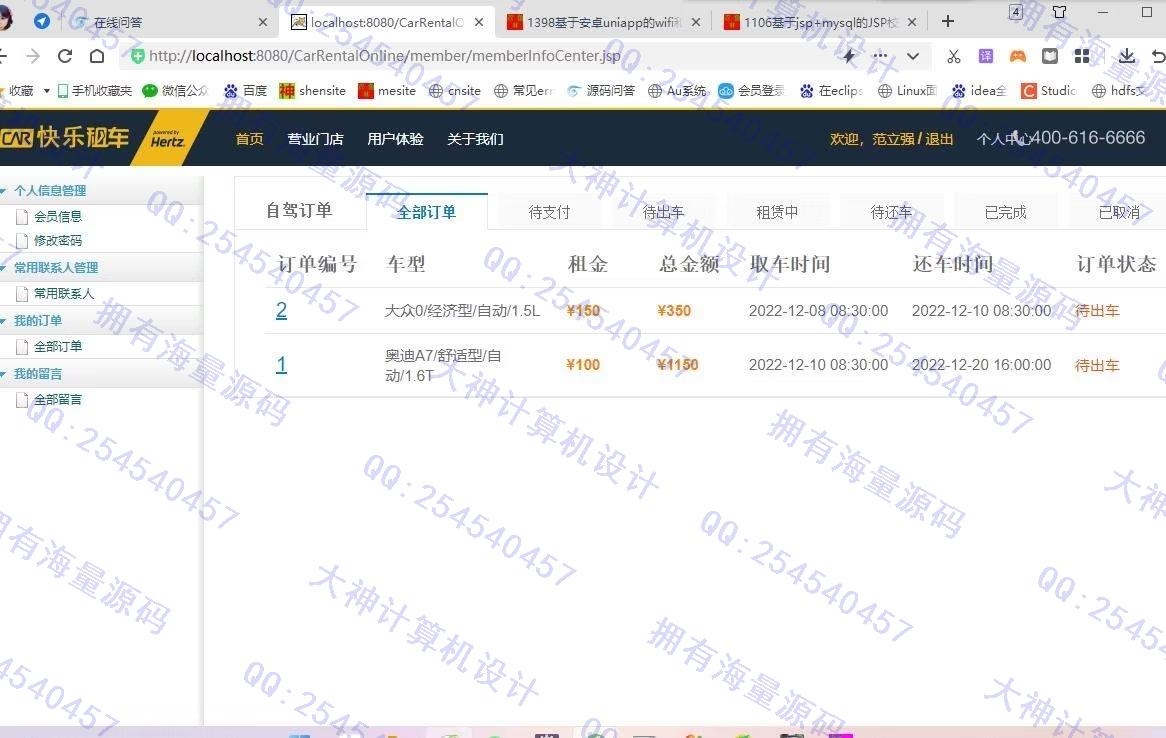Click the orange game controller icon
The height and width of the screenshot is (738, 1166).
click(x=1017, y=56)
